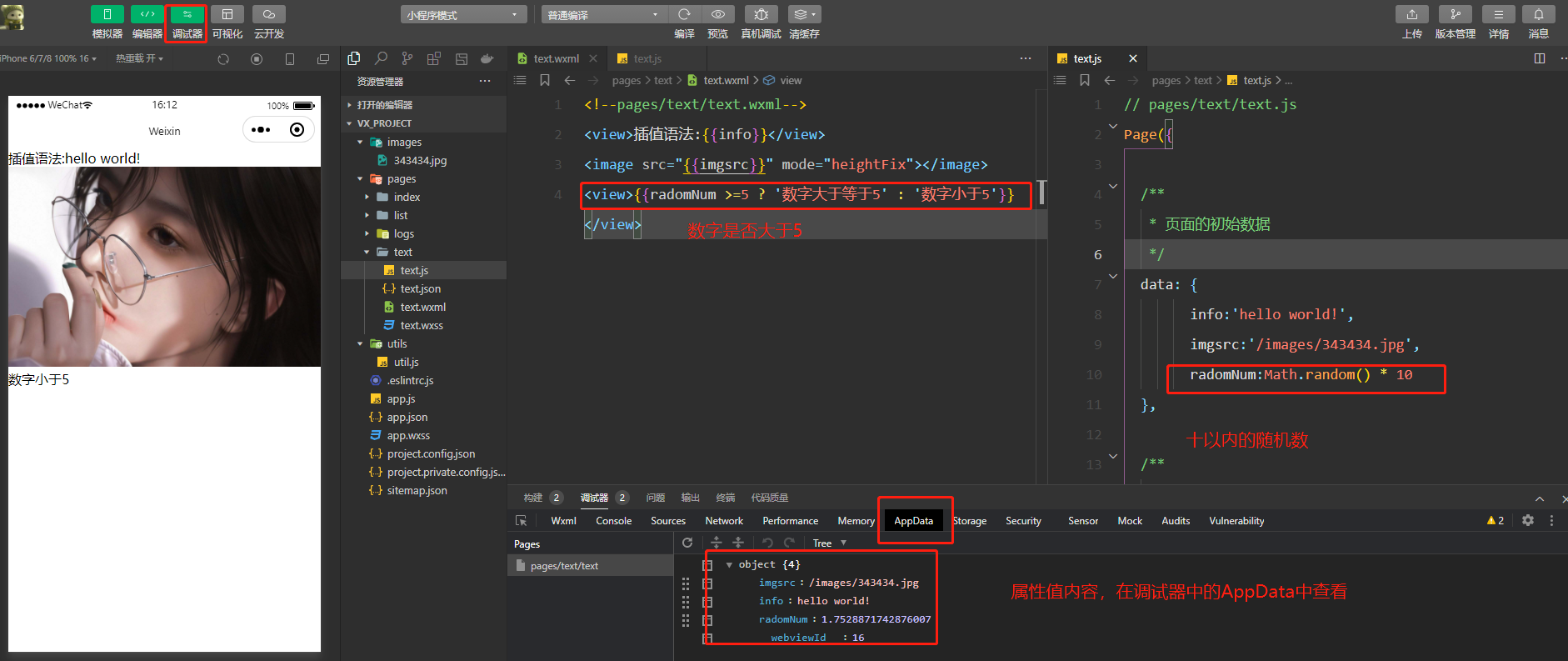Open the 小程序模式 mode dropdown

[x=463, y=15]
